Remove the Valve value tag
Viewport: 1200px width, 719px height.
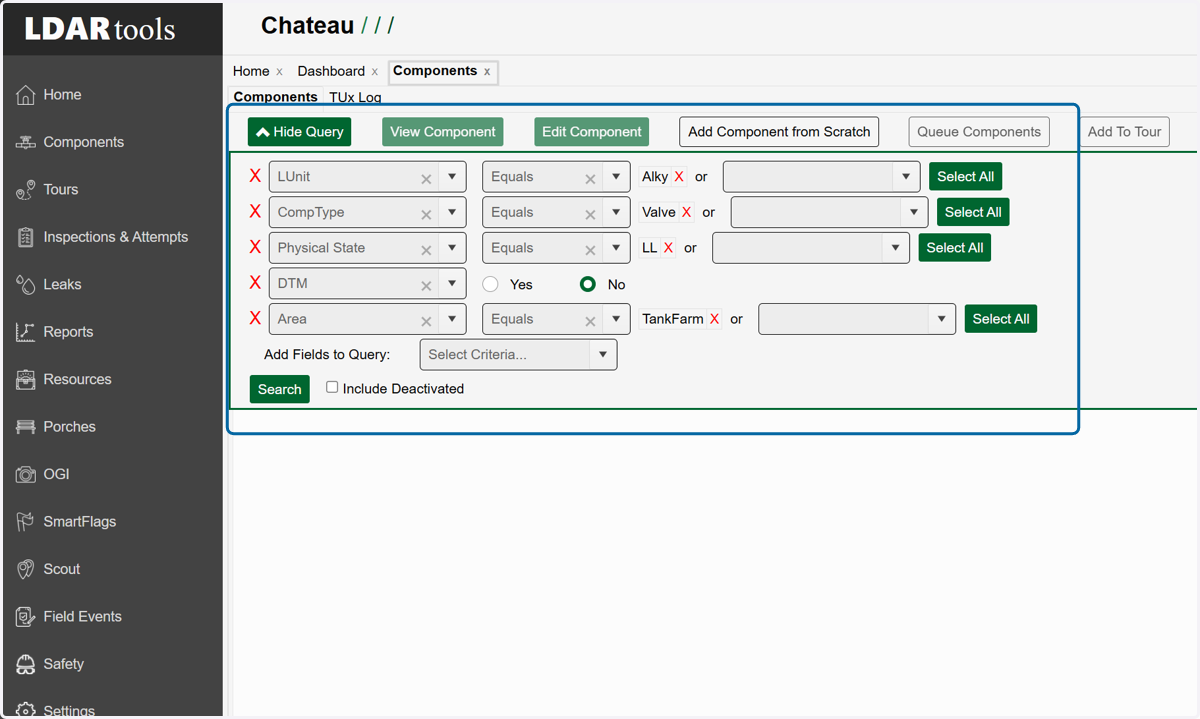coord(686,212)
